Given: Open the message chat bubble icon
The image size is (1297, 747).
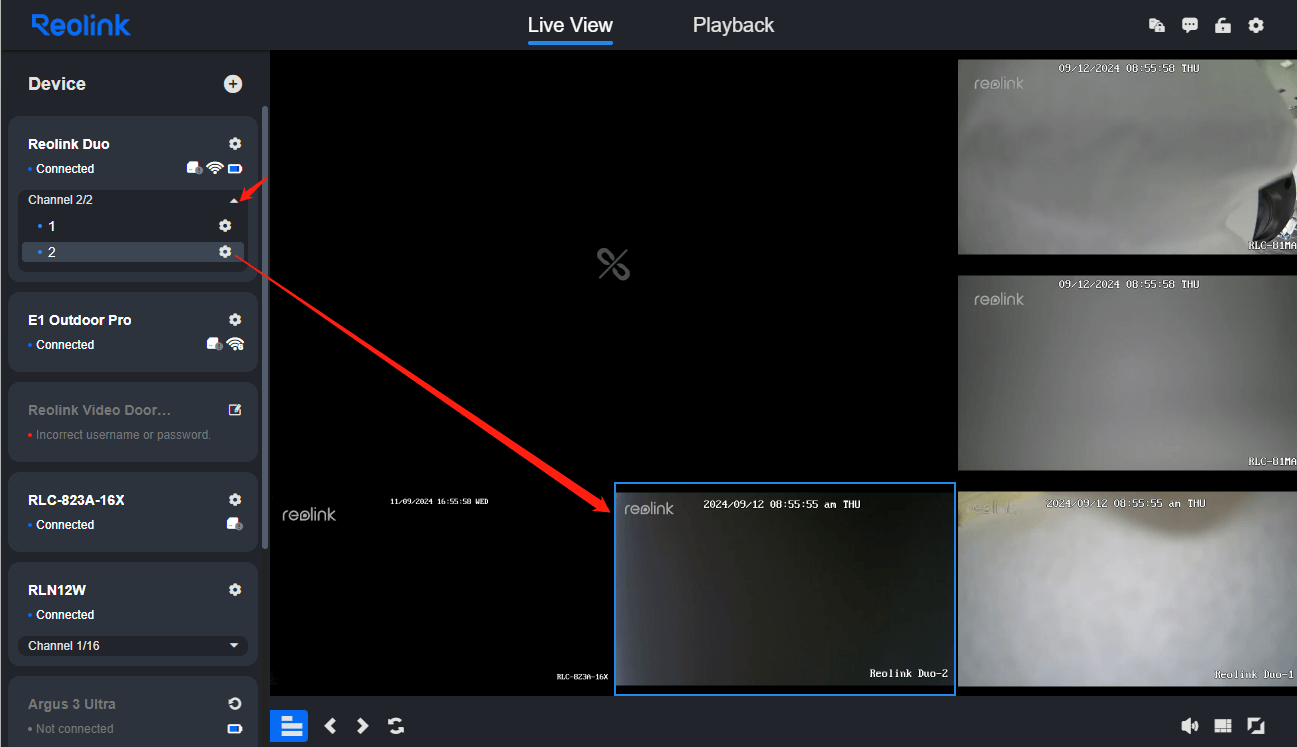Looking at the screenshot, I should 1190,26.
